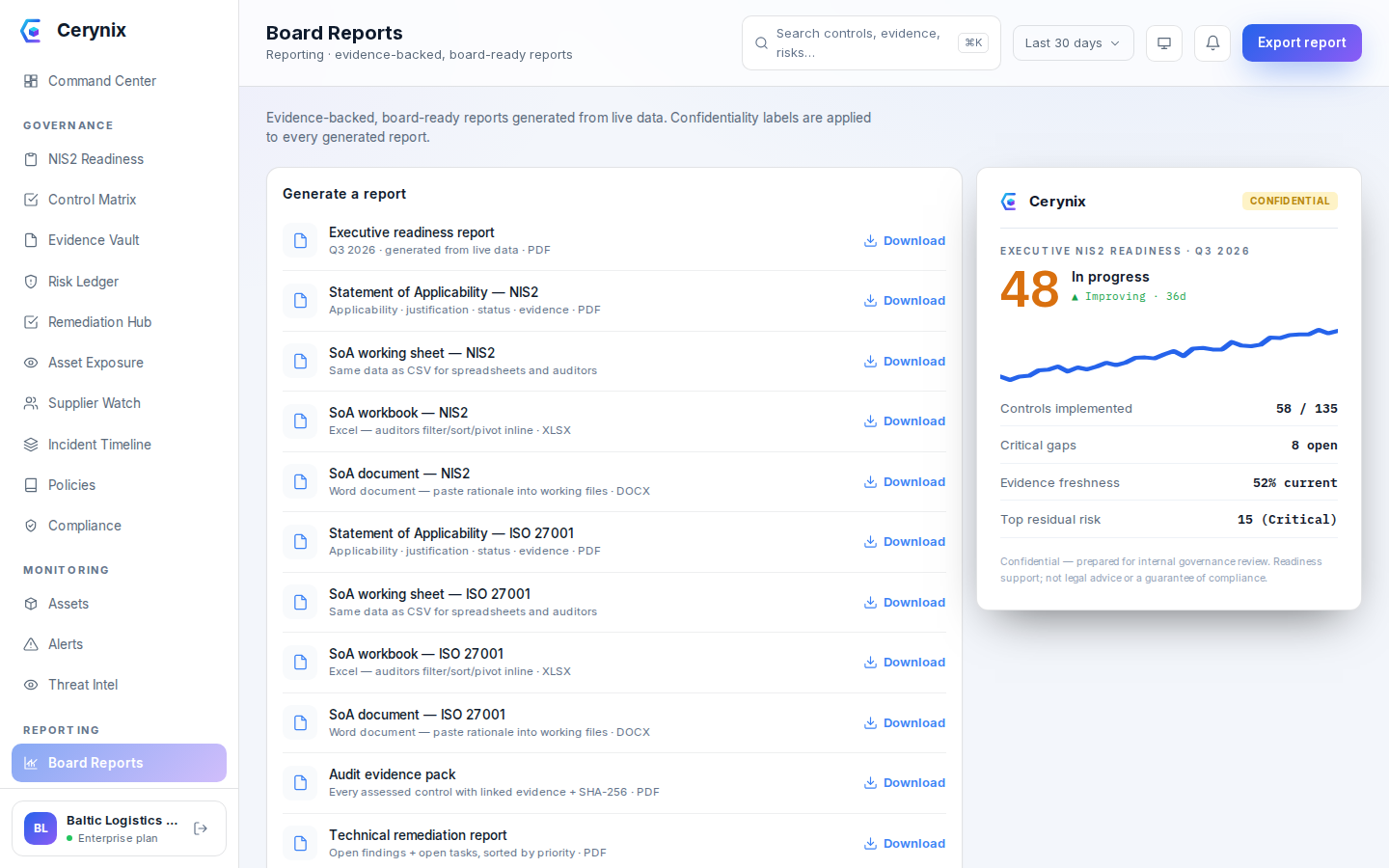
Task: Click the Critical gaps 8 open value
Action: (x=1314, y=446)
